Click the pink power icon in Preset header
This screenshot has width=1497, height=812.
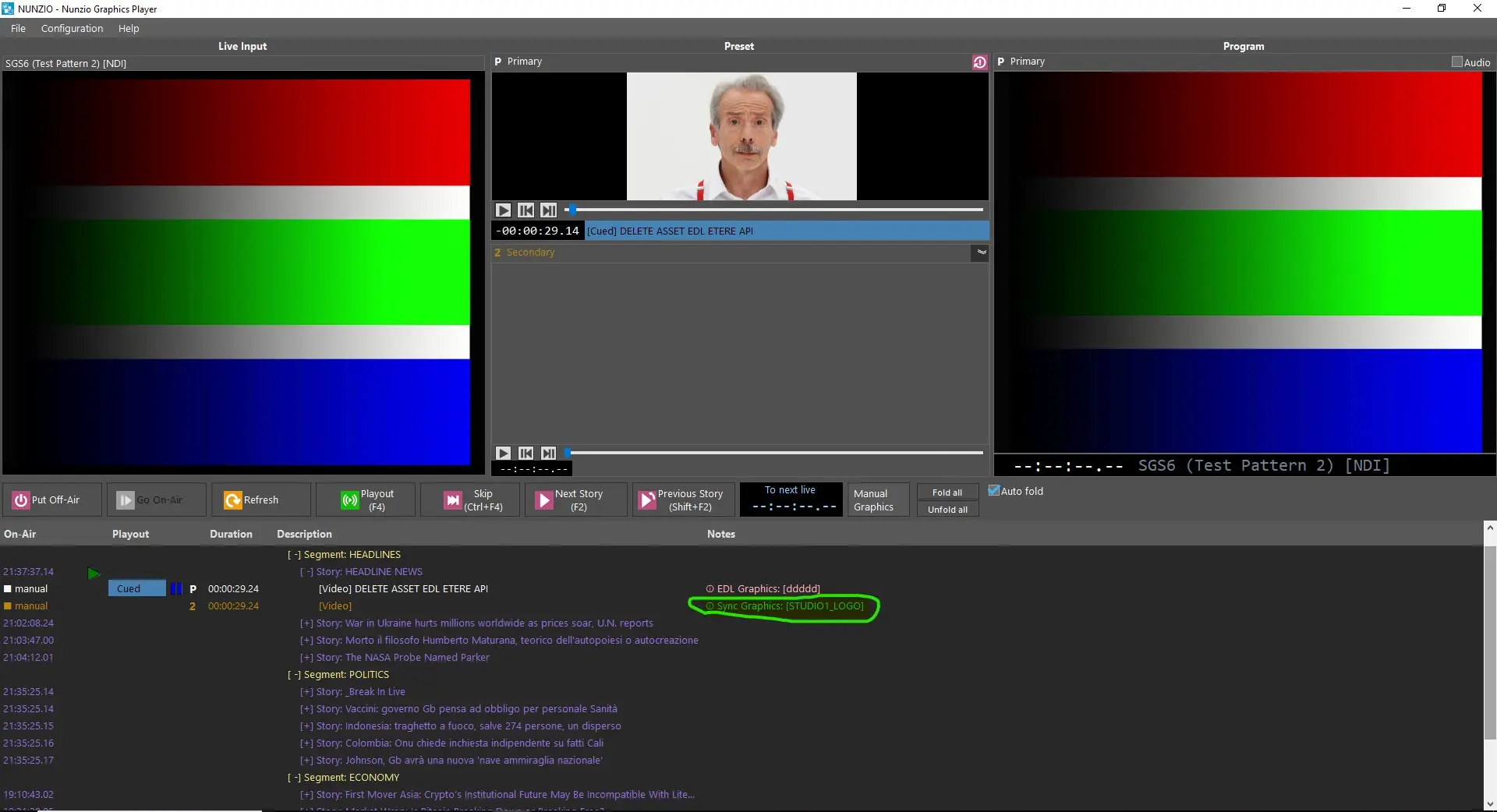pos(979,62)
